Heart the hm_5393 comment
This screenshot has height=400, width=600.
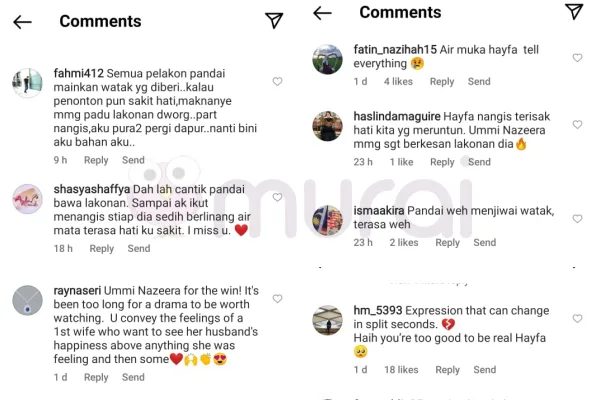pos(577,318)
